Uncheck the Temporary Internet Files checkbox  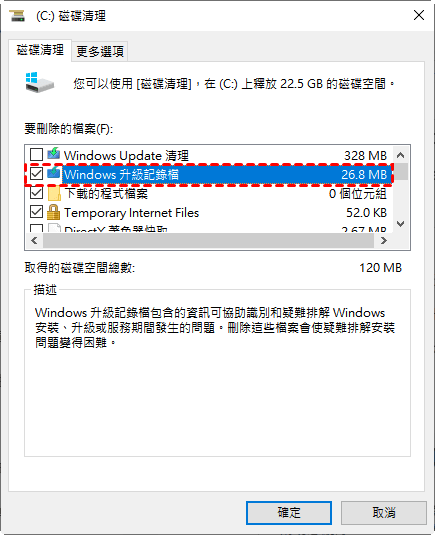pyautogui.click(x=36, y=212)
